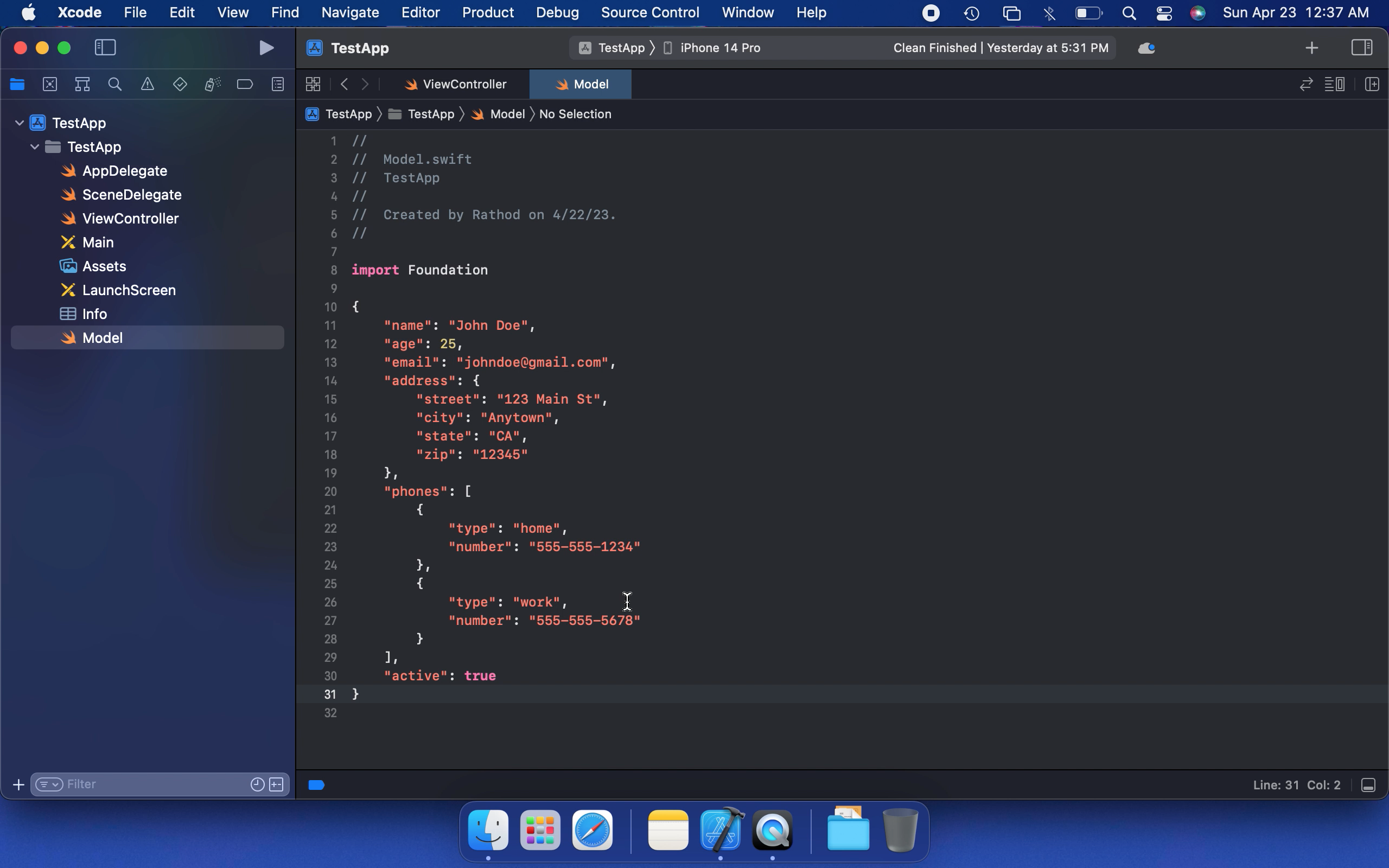
Task: Collapse the TestApp project root disclosure
Action: 20,123
